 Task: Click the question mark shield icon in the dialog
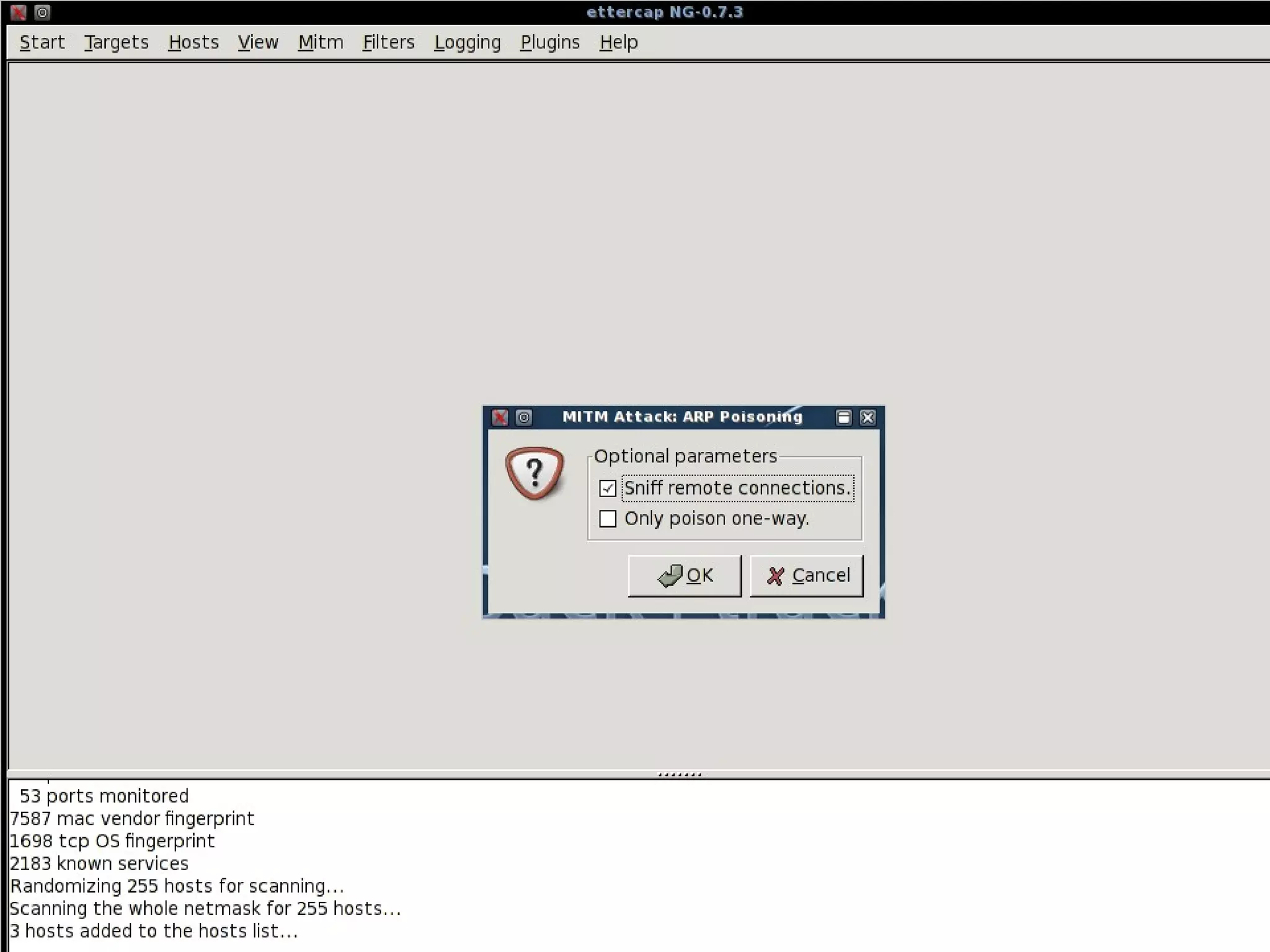tap(535, 473)
